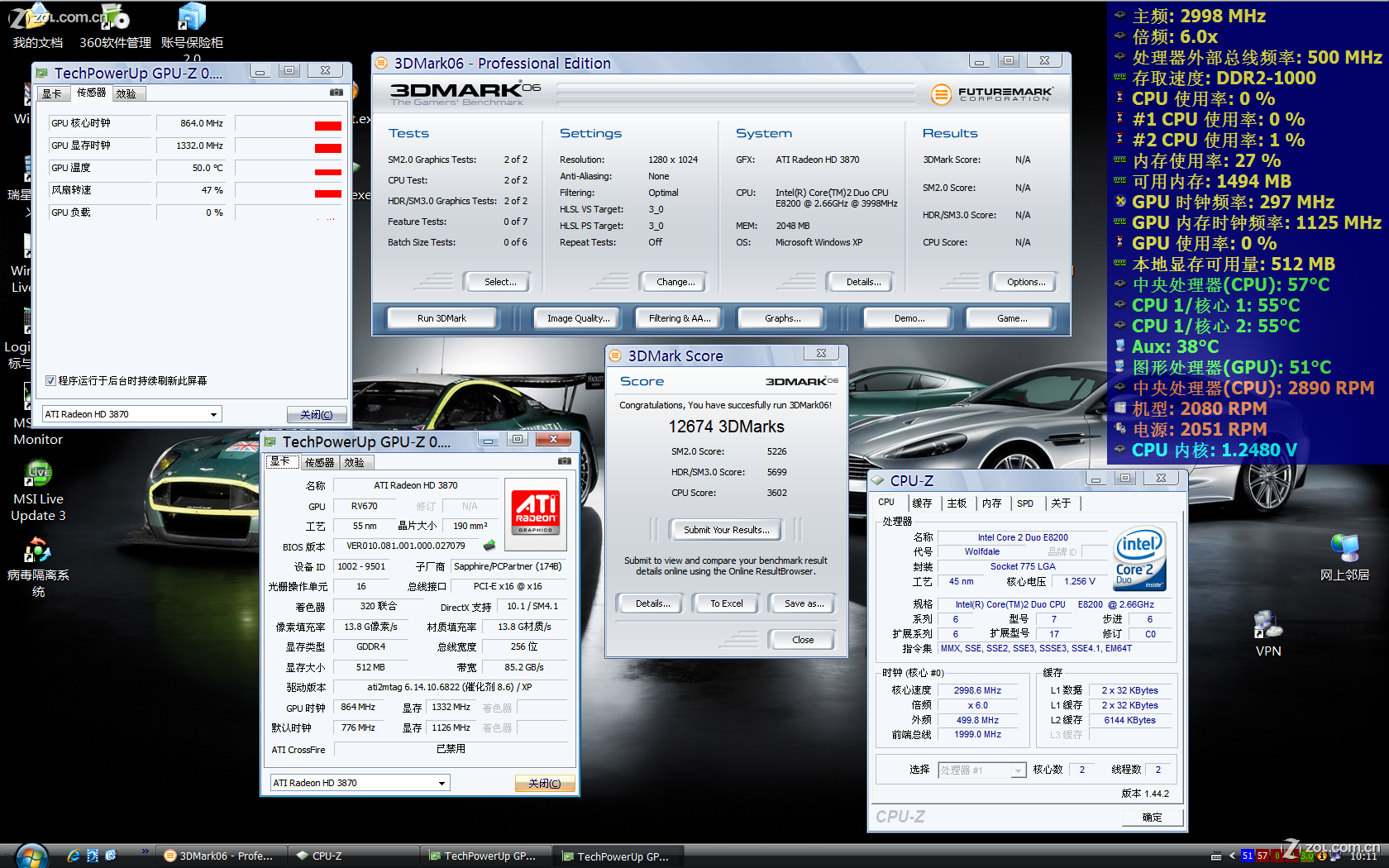Click the Run 3DMark button
This screenshot has height=868, width=1389.
coord(442,318)
